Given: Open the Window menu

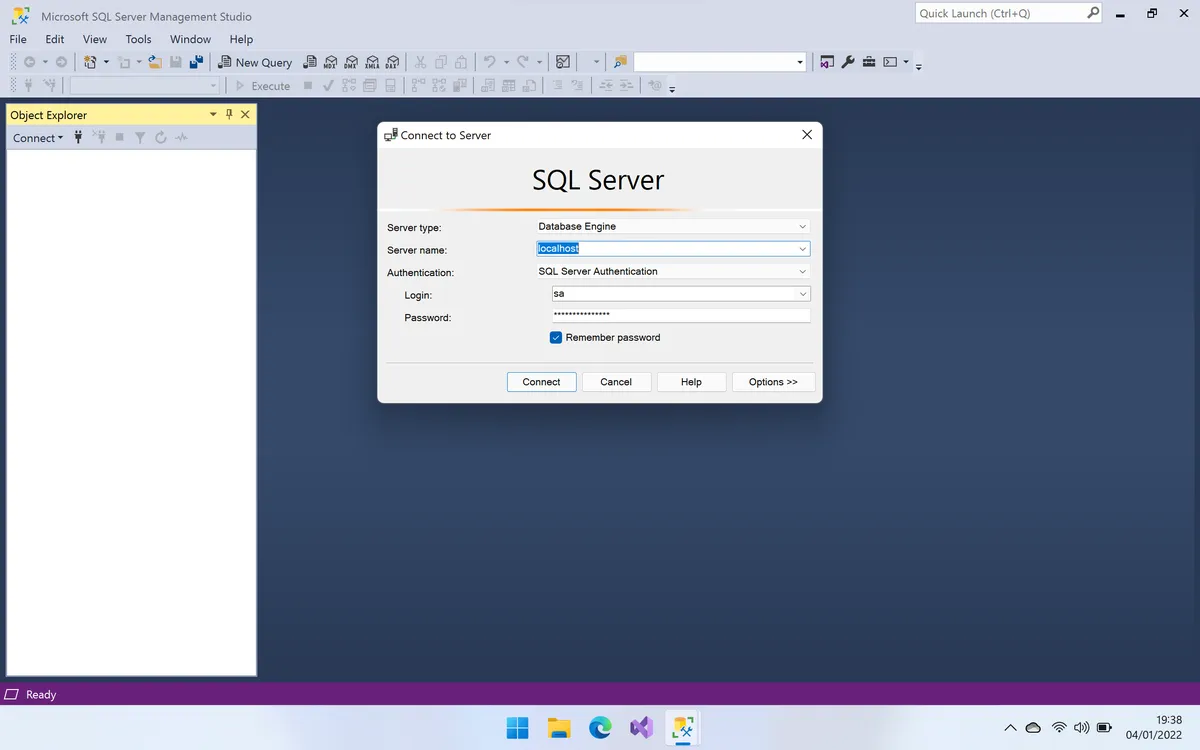Looking at the screenshot, I should (x=190, y=39).
